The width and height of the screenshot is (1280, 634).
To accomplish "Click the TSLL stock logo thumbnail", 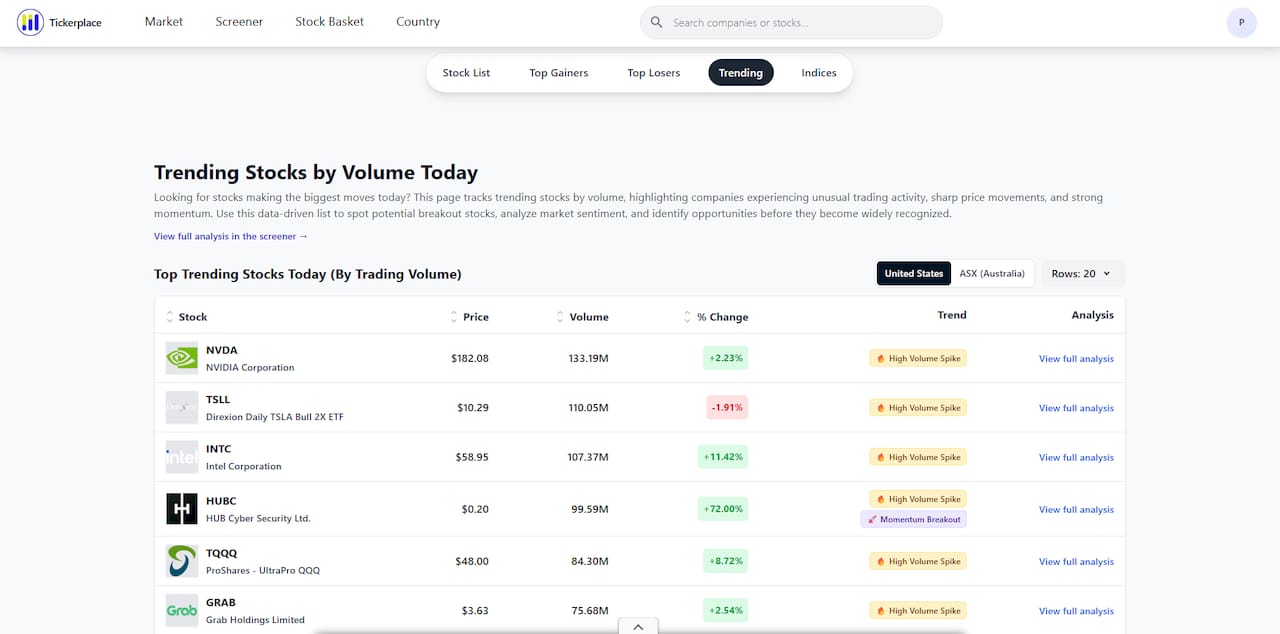I will pyautogui.click(x=182, y=407).
